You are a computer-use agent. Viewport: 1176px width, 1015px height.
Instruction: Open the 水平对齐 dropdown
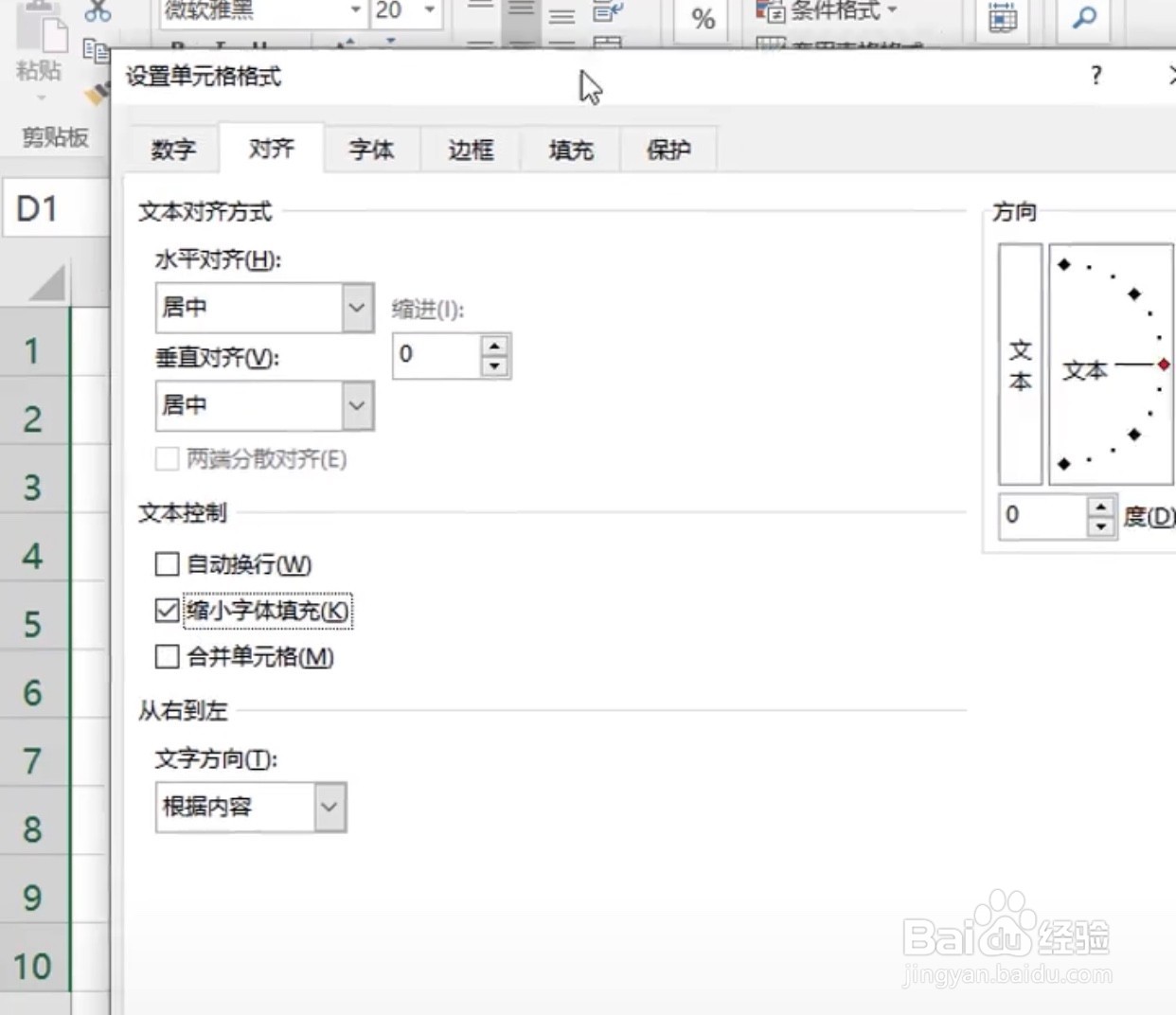tap(356, 307)
